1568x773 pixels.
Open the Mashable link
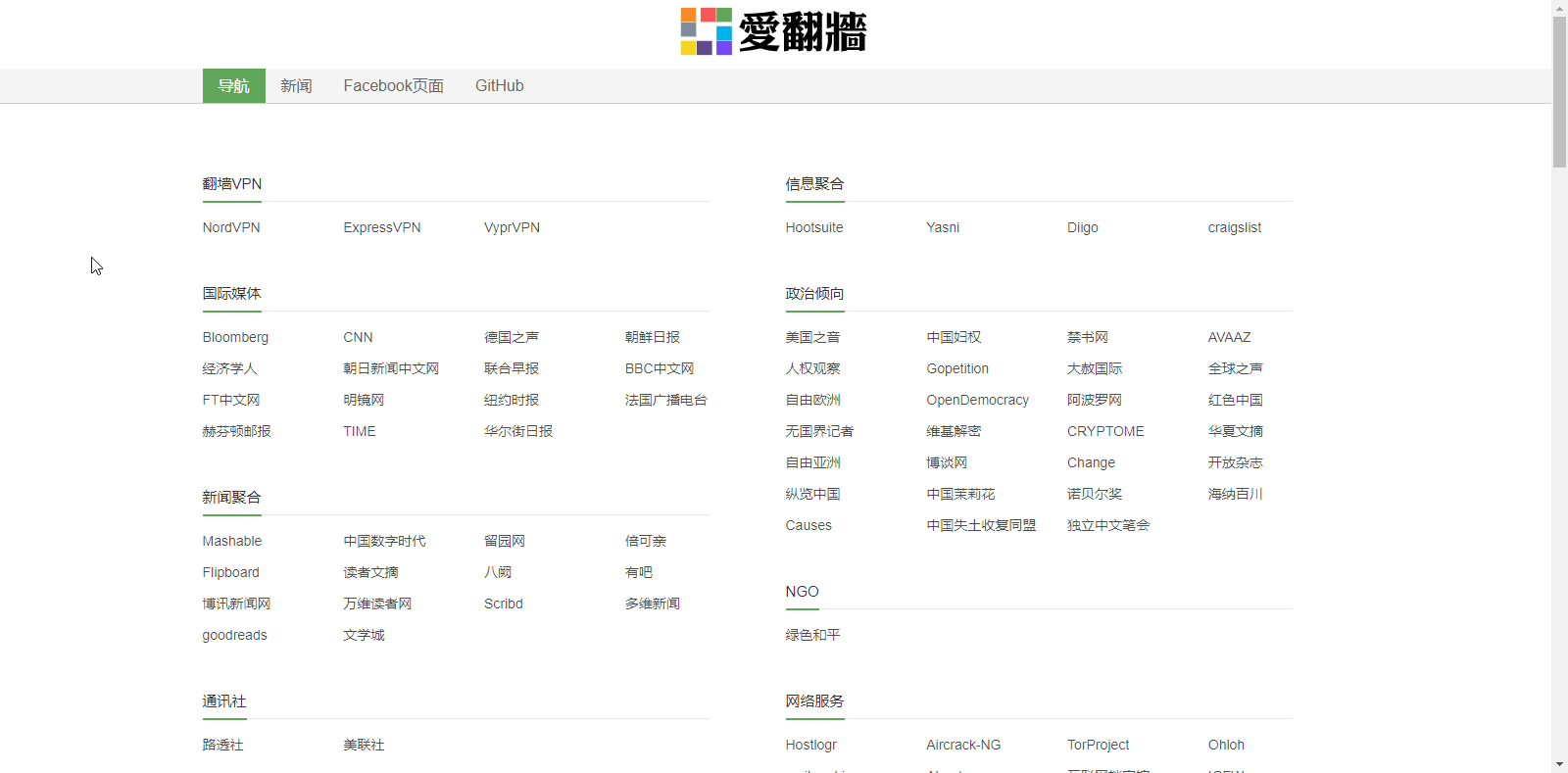point(232,541)
